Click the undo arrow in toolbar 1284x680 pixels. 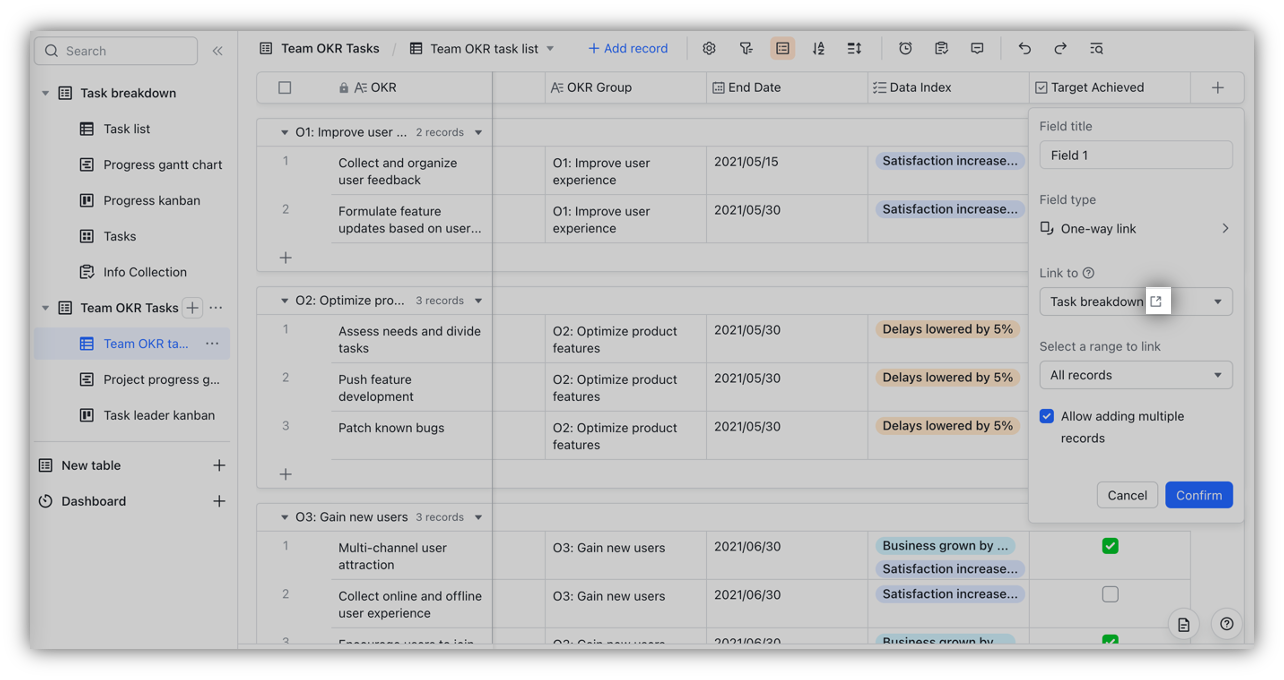[x=1024, y=48]
